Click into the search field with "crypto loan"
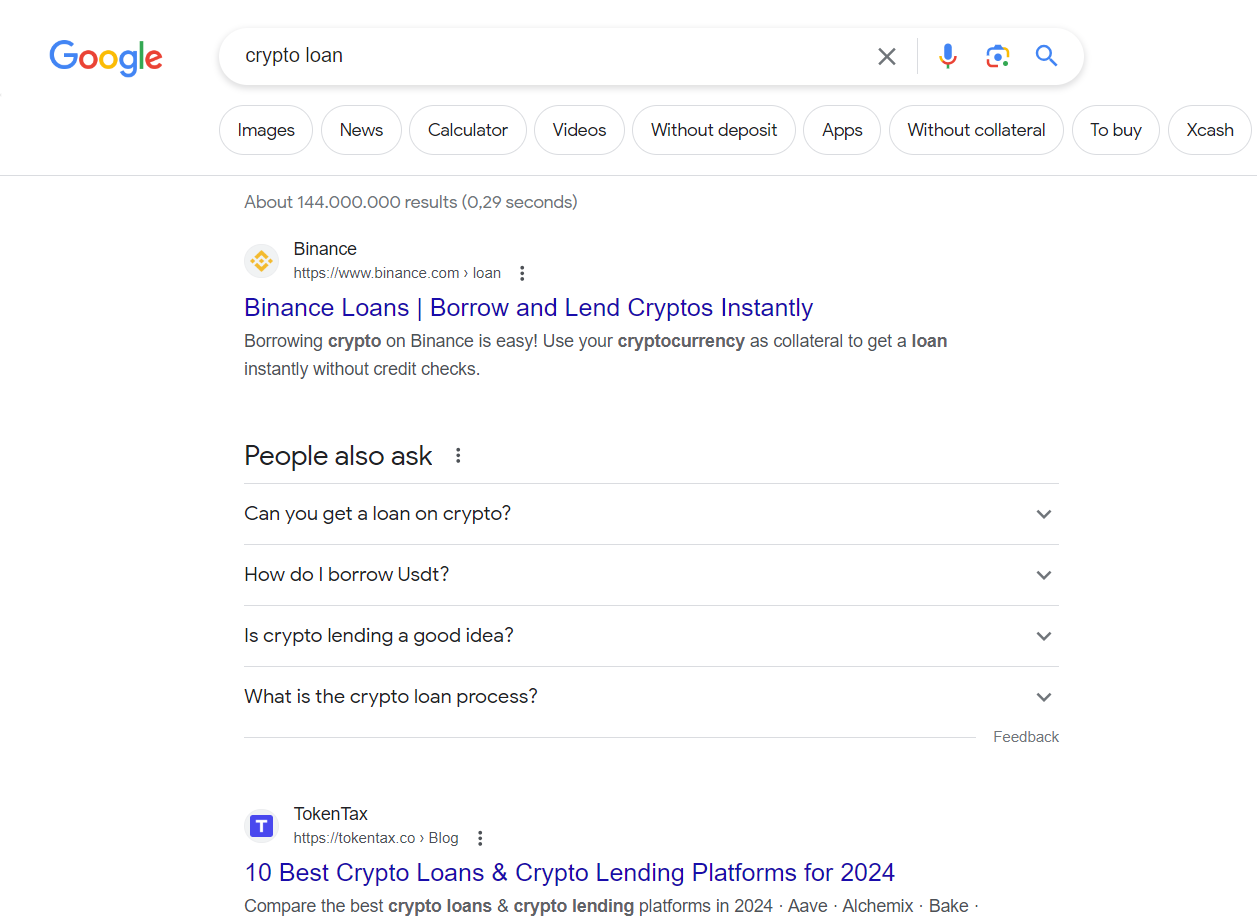This screenshot has height=916, width=1257. [550, 56]
